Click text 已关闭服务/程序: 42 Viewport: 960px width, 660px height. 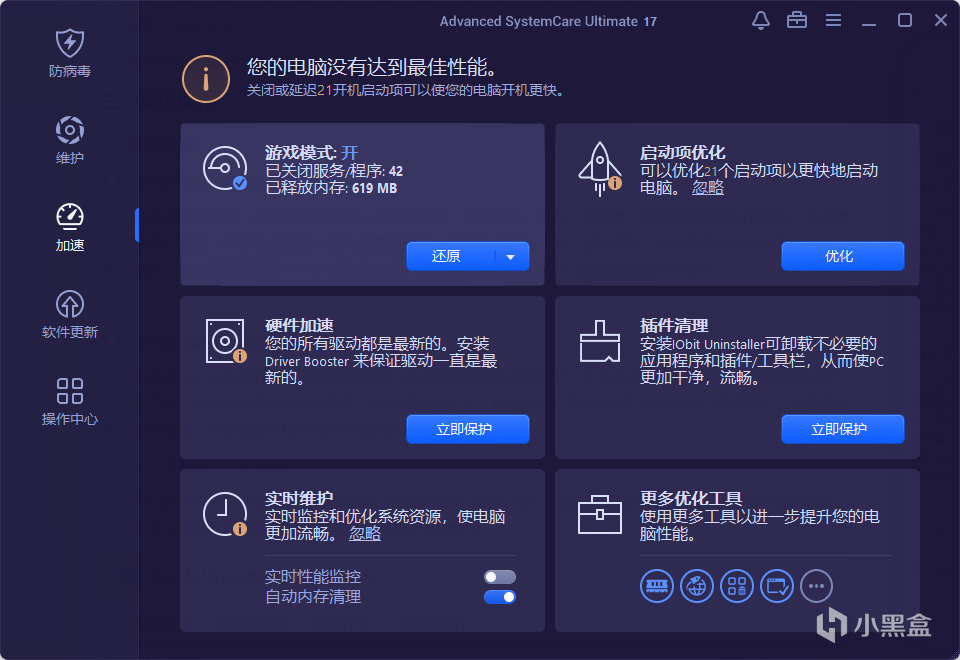click(334, 171)
